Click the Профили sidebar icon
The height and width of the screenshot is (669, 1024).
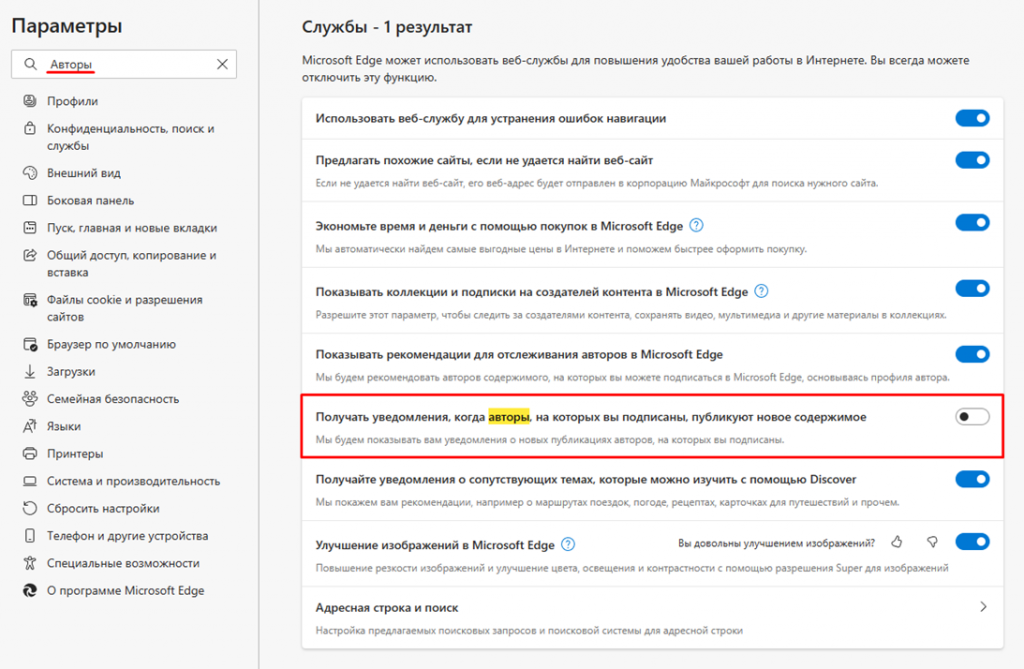click(29, 101)
